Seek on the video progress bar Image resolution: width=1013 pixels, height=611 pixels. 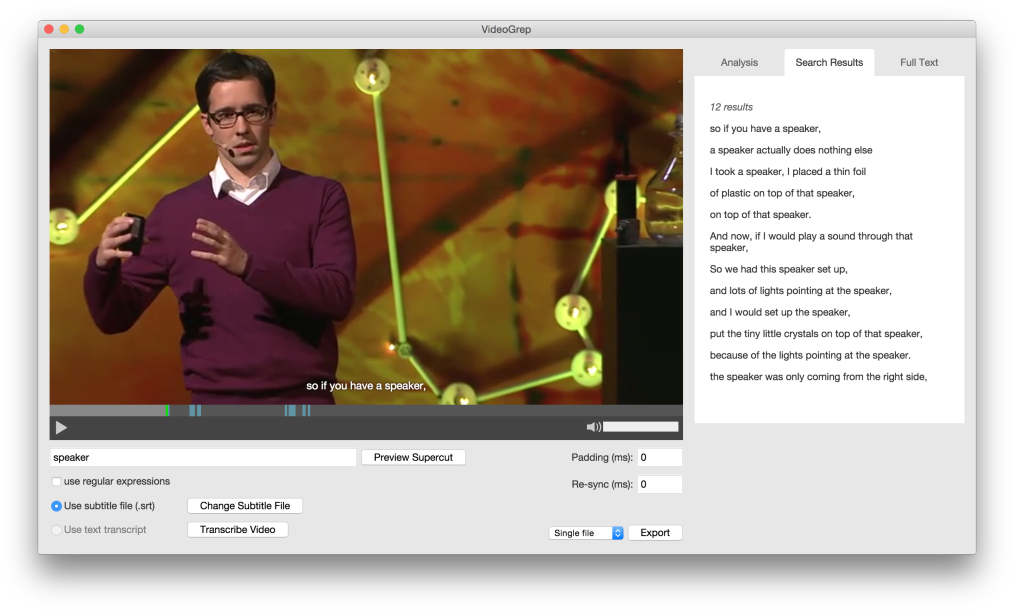(x=366, y=410)
